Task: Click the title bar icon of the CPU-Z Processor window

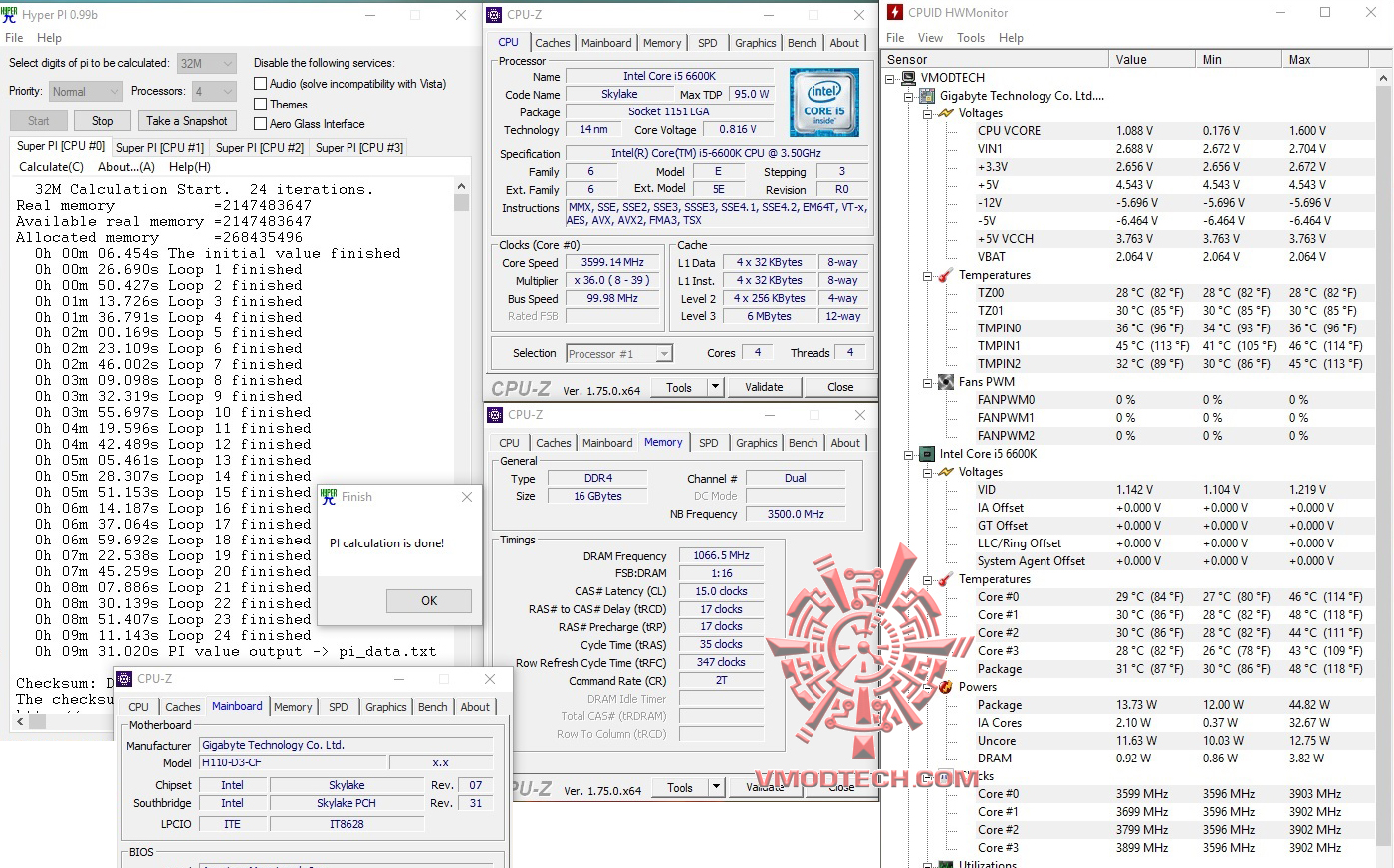Action: click(x=495, y=15)
